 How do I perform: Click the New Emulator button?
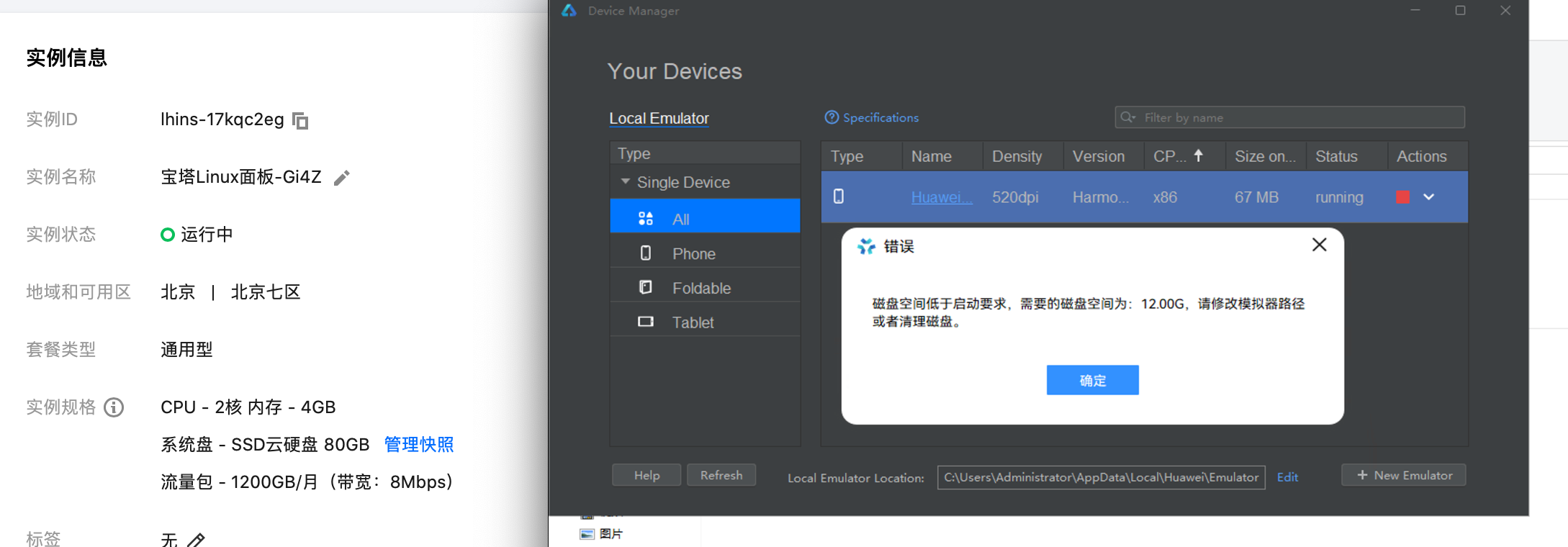tap(1403, 475)
